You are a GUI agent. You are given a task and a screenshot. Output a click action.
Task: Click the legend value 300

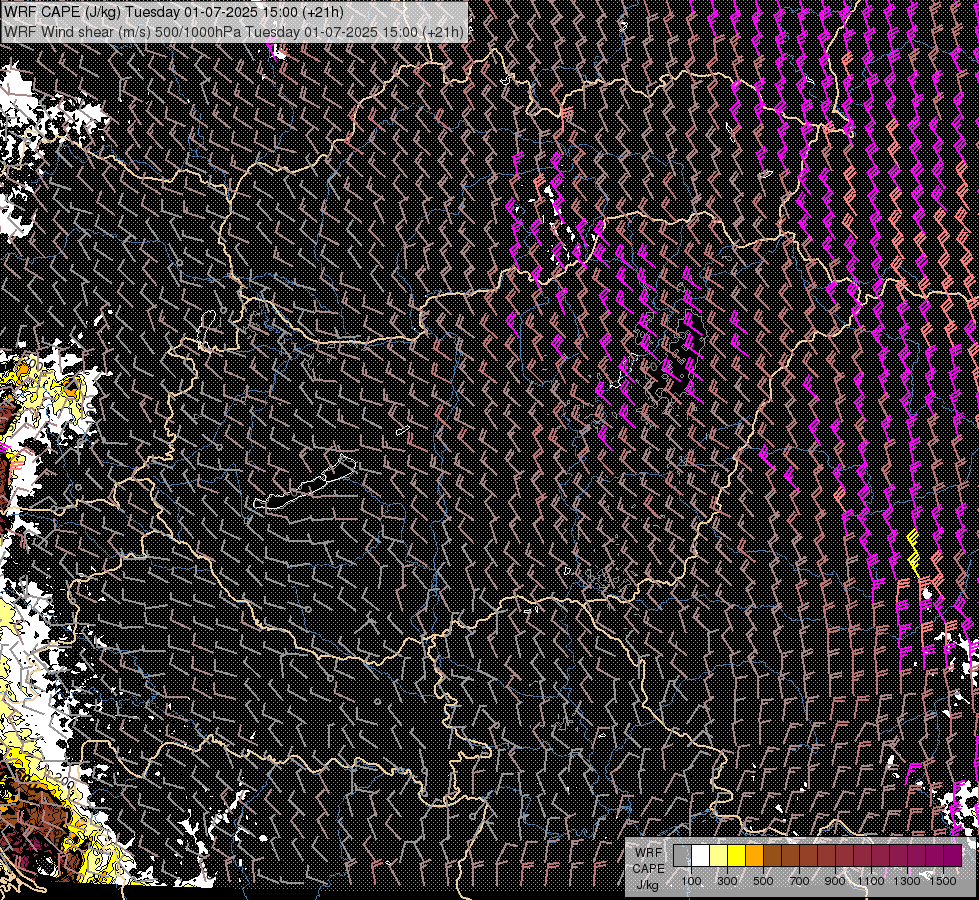pos(727,881)
